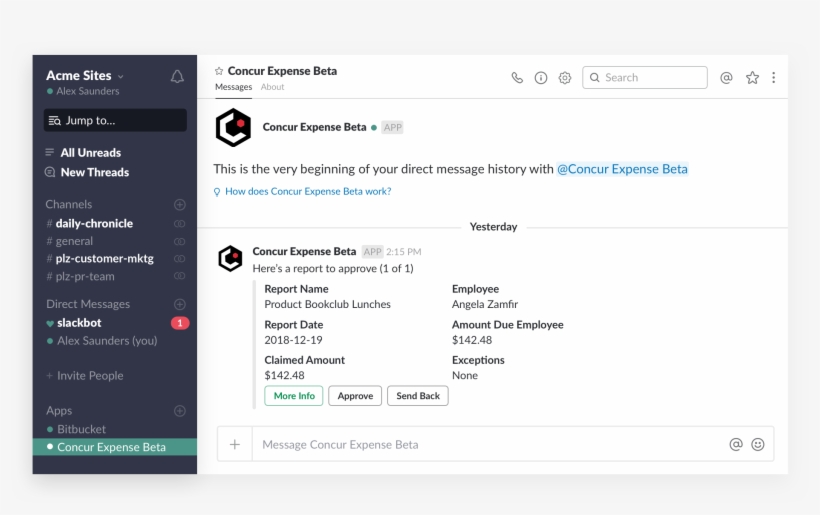Click Product Bookclub Lunches report name

pos(327,304)
